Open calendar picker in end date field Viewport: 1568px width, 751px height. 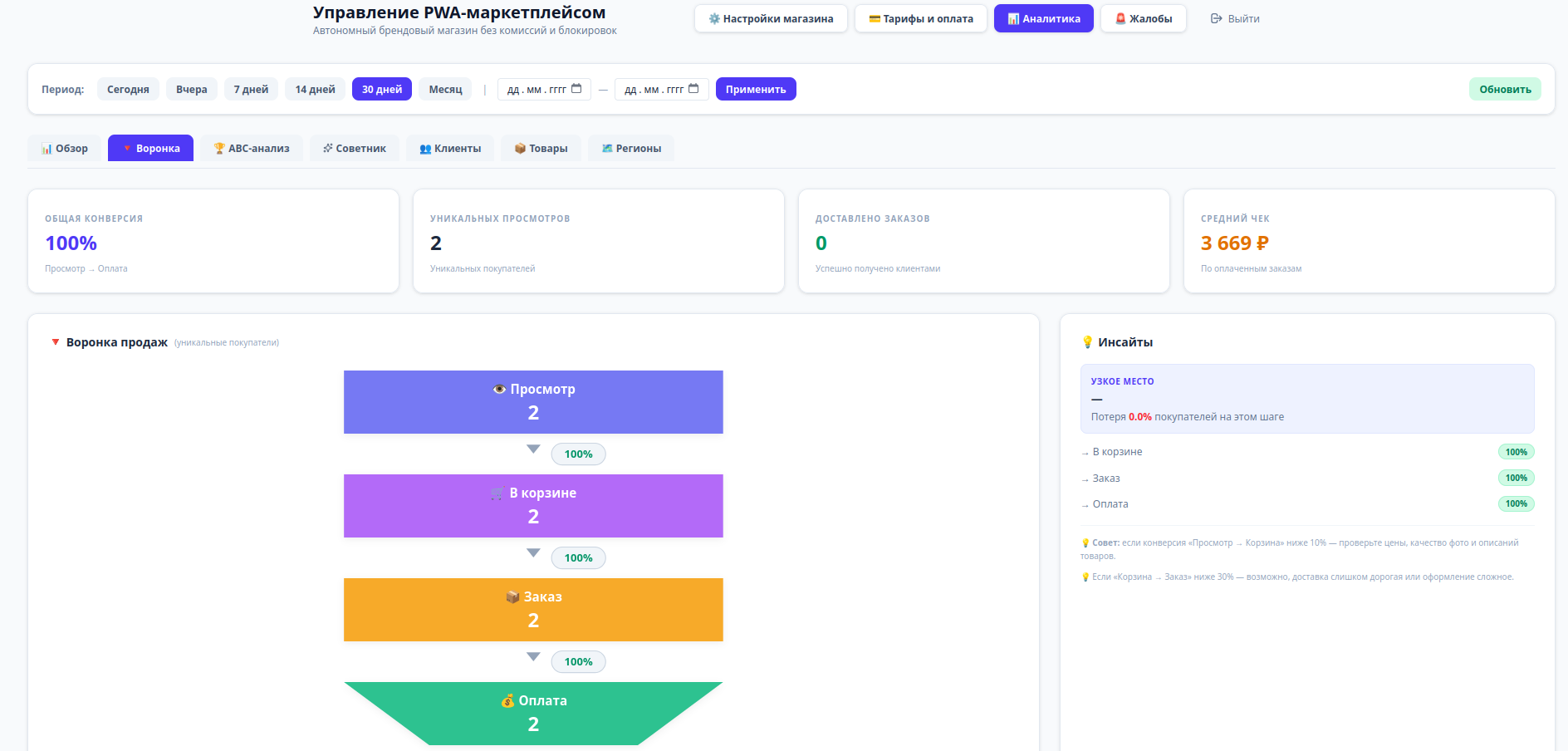[693, 89]
